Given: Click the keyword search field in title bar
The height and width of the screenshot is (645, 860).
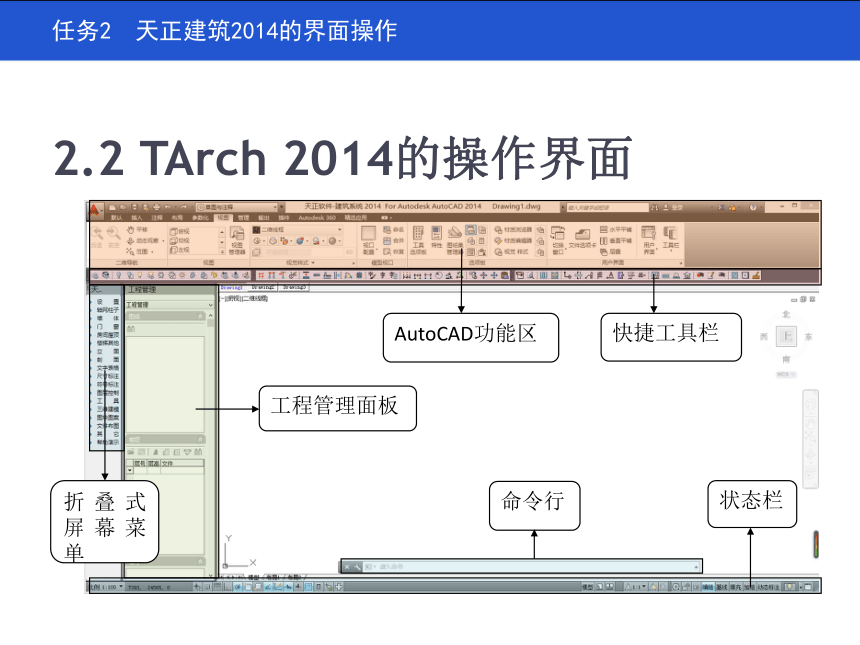Looking at the screenshot, I should click(x=607, y=207).
